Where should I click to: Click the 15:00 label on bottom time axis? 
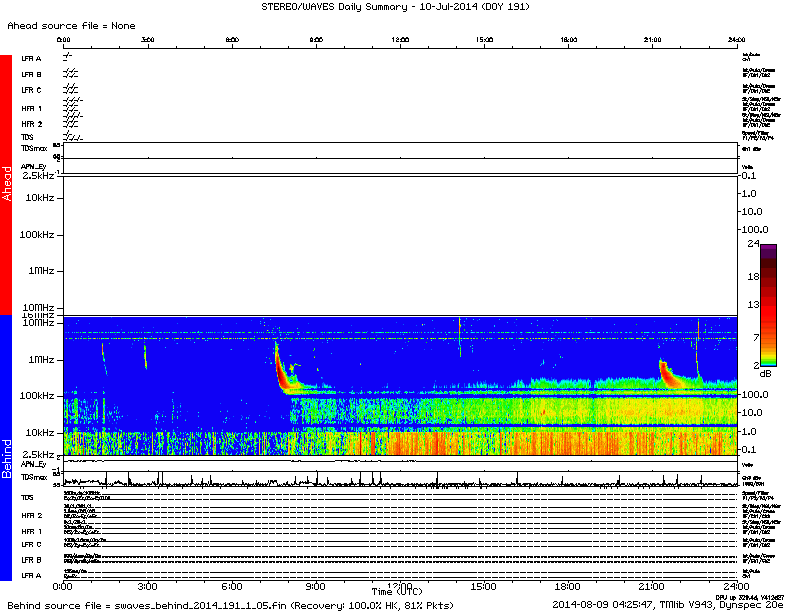(x=483, y=587)
